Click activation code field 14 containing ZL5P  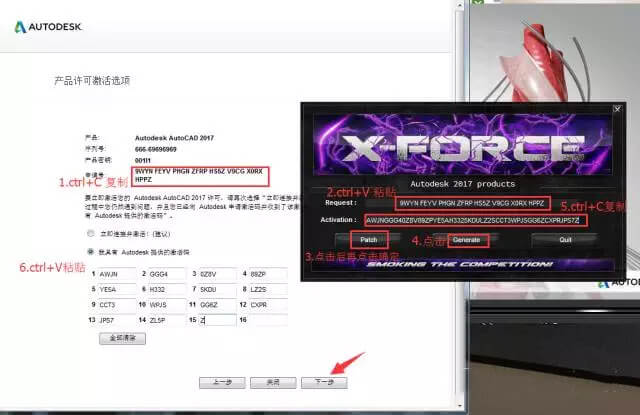(167, 320)
